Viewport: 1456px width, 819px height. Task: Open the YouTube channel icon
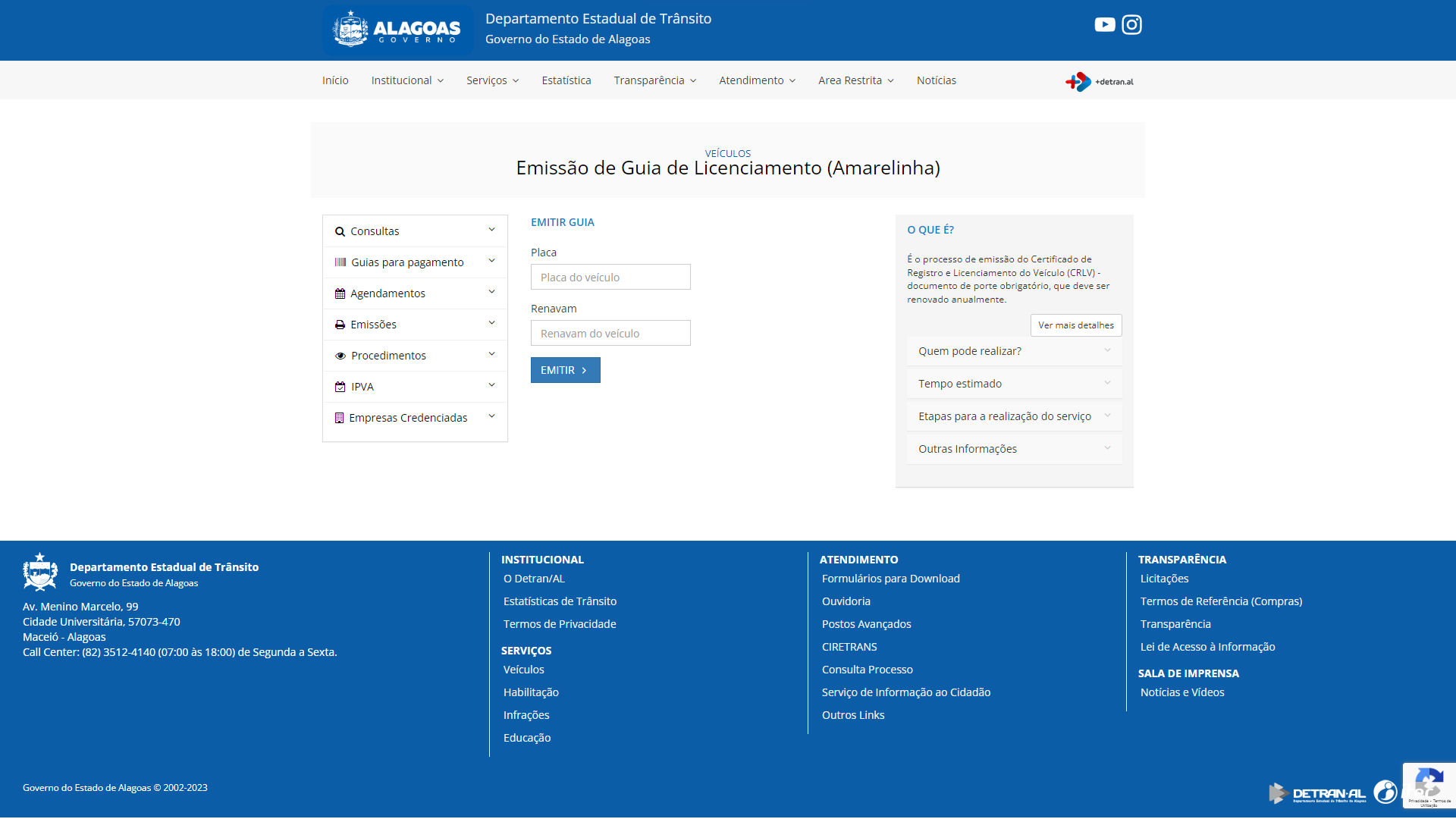coord(1104,24)
